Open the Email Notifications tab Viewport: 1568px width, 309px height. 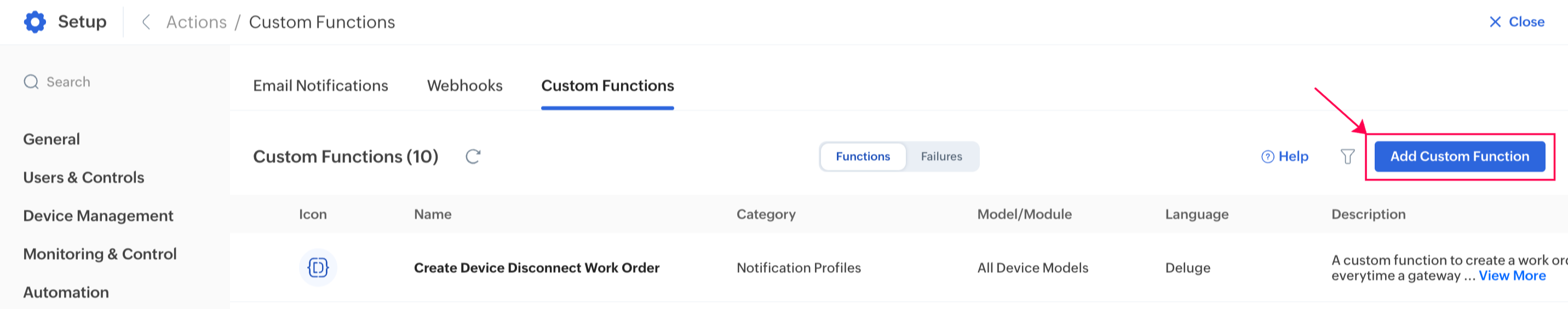pos(320,86)
